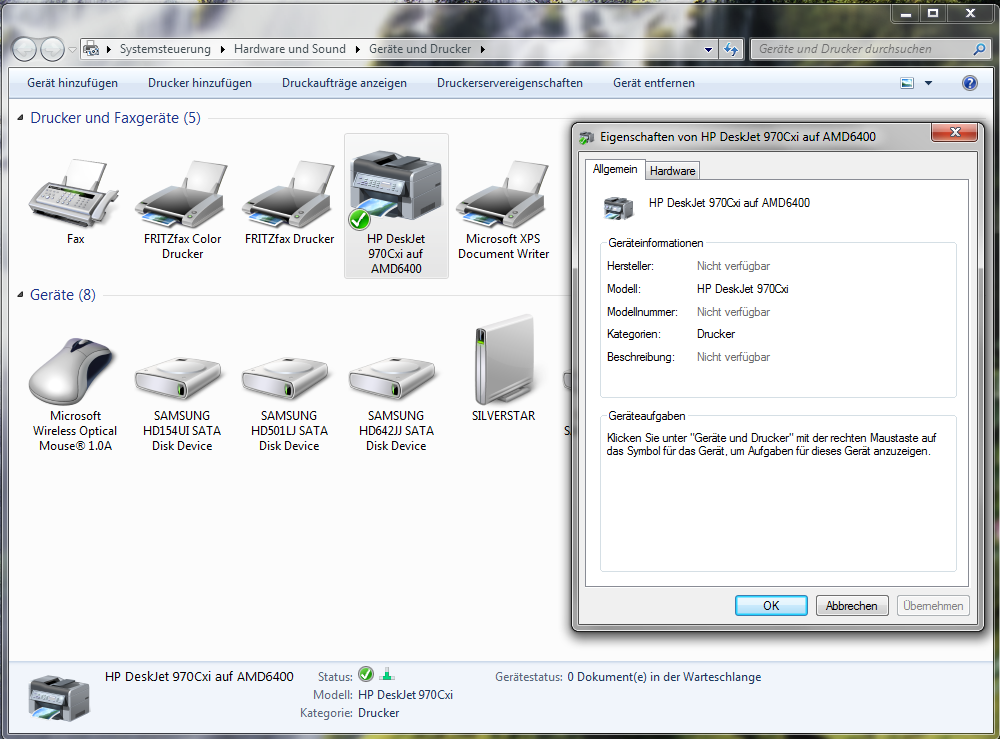Click the Modell value HP DeskJet 970Cxi in dialog
Image resolution: width=1000 pixels, height=739 pixels.
[x=742, y=289]
